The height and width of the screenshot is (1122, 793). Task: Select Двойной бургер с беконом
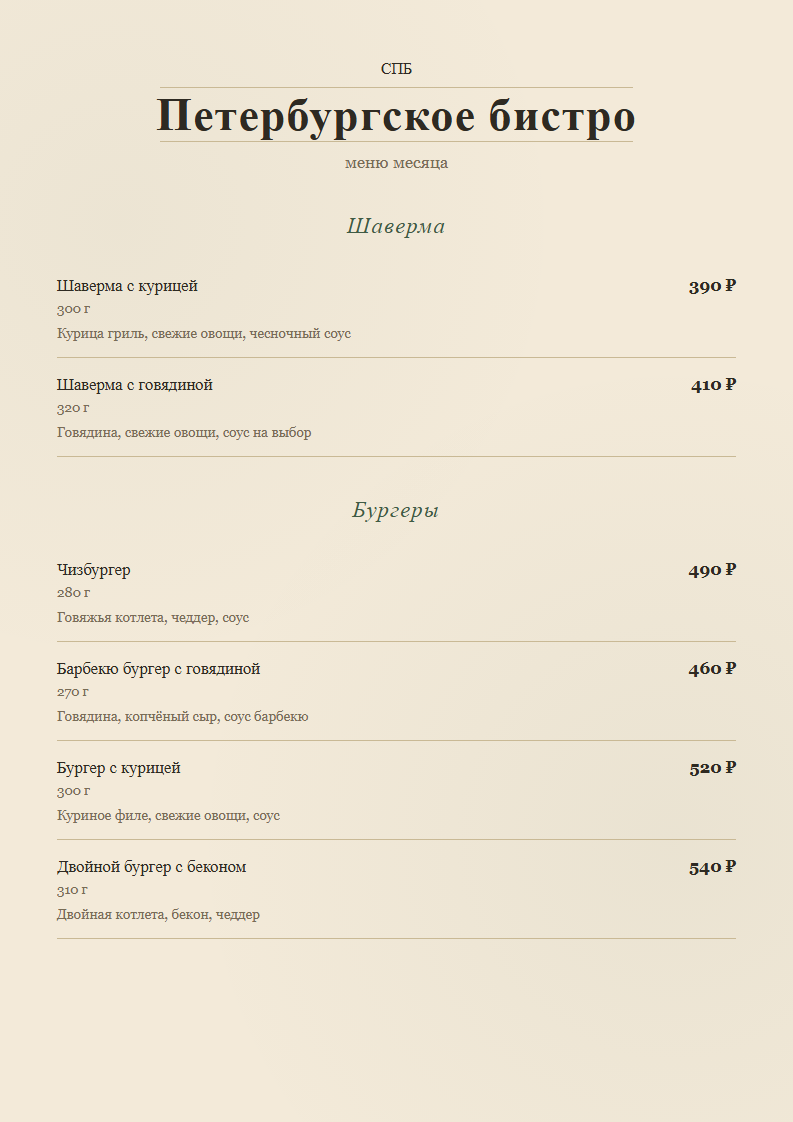pyautogui.click(x=152, y=867)
